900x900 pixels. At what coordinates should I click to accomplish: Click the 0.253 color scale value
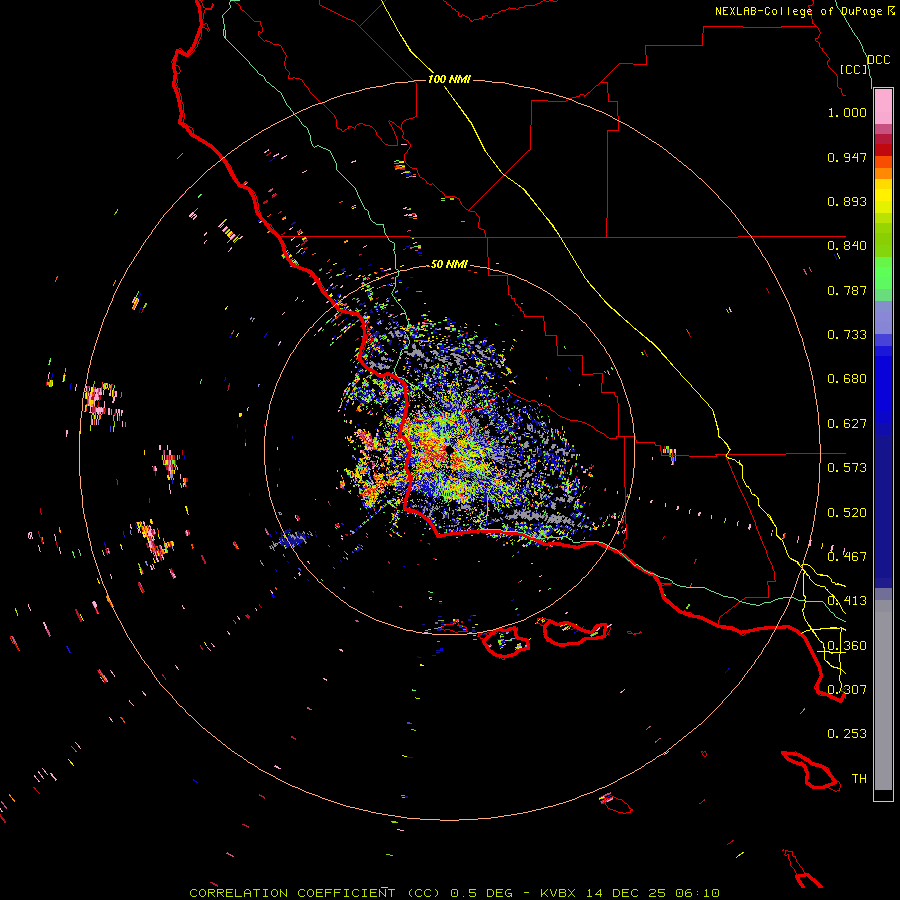point(847,734)
